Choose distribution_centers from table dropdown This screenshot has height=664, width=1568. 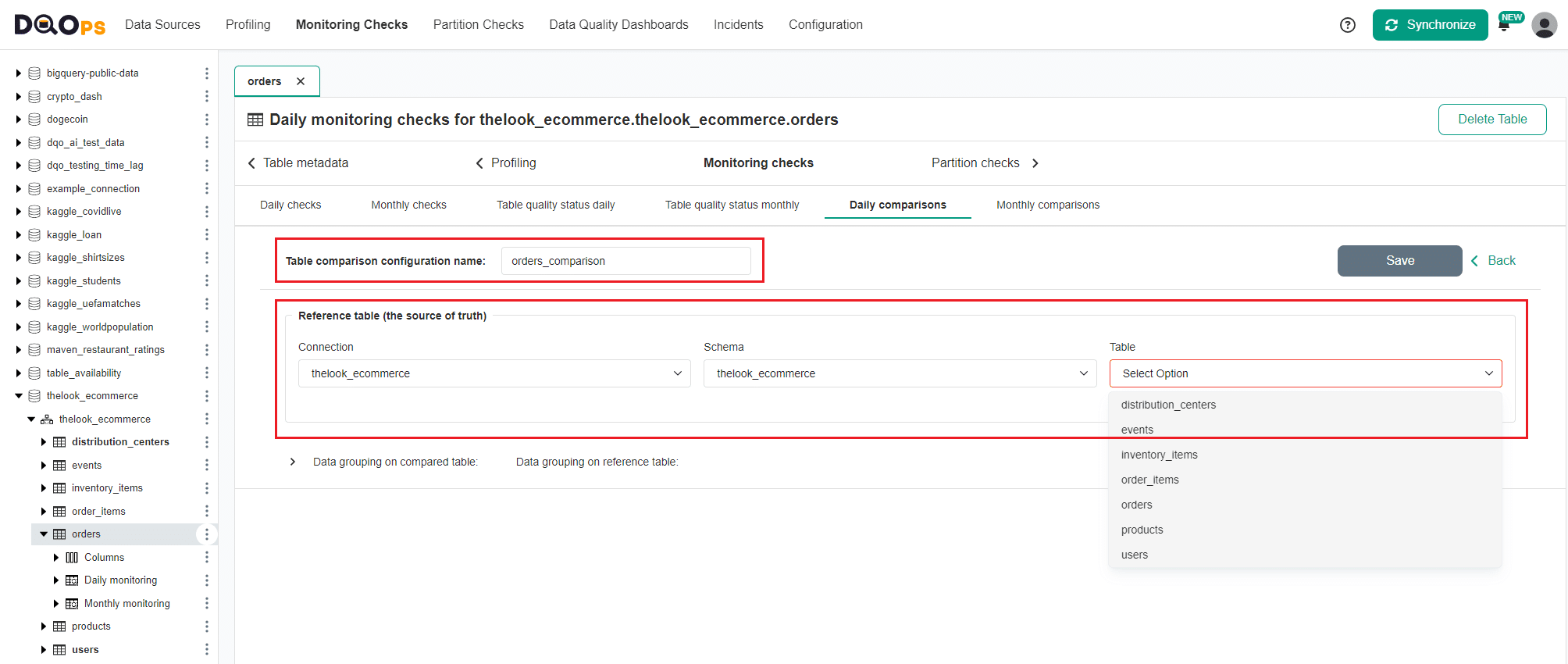point(1306,405)
